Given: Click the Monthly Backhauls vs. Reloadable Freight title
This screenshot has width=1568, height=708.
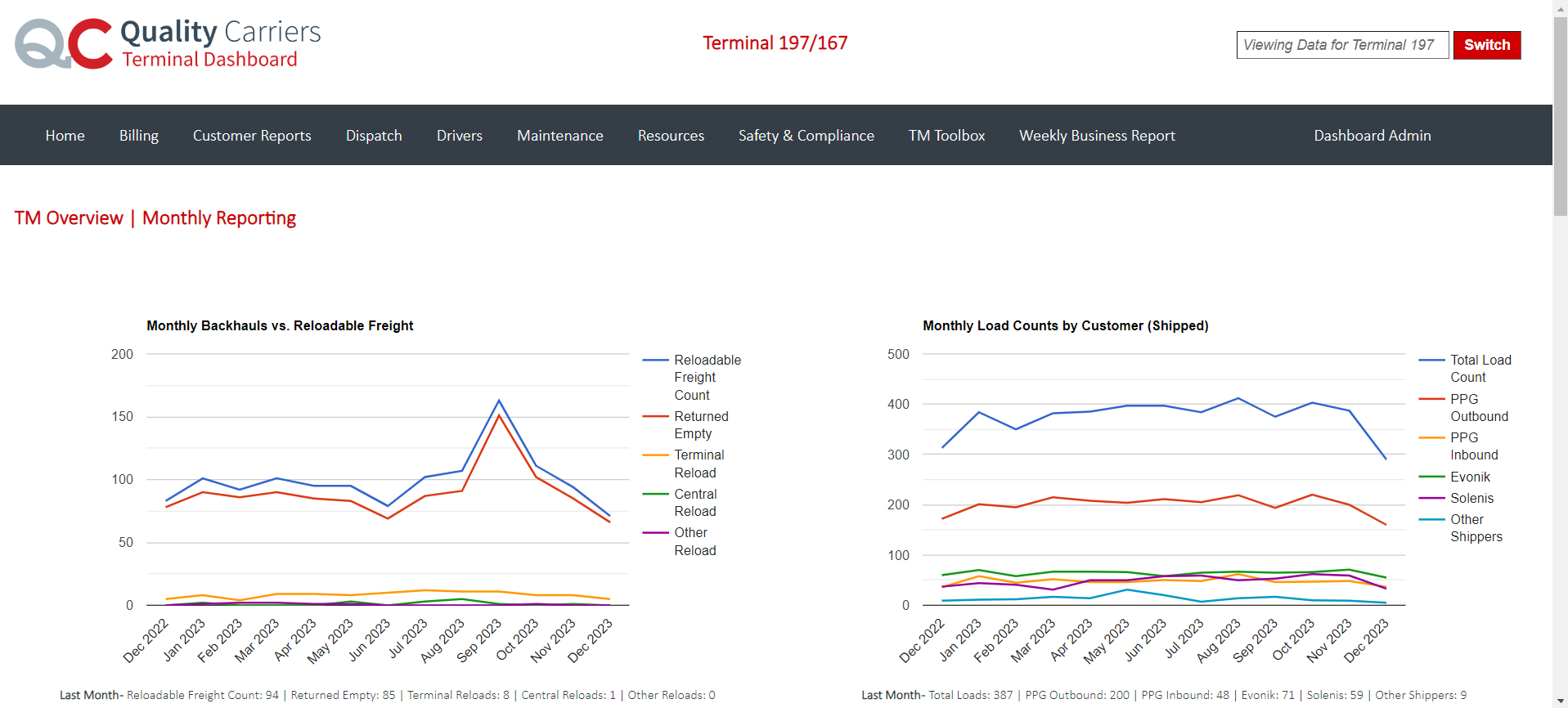Looking at the screenshot, I should (x=280, y=325).
